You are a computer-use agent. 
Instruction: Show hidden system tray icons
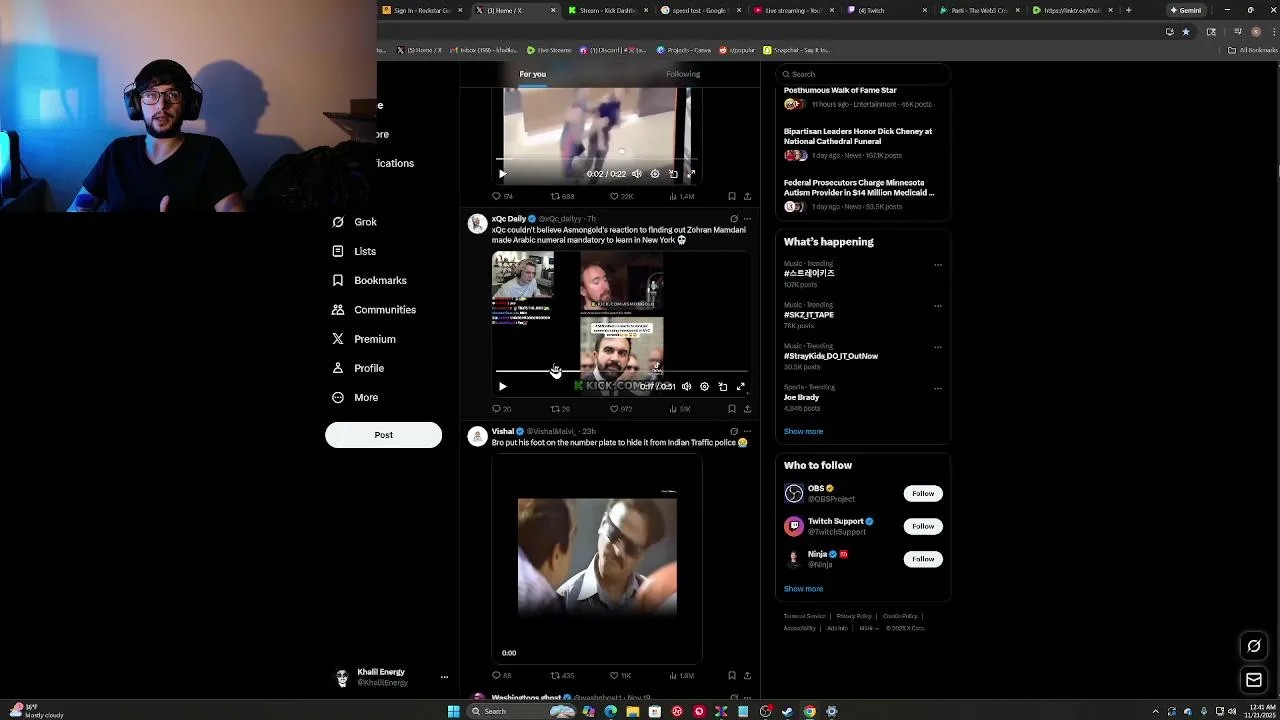(1156, 711)
